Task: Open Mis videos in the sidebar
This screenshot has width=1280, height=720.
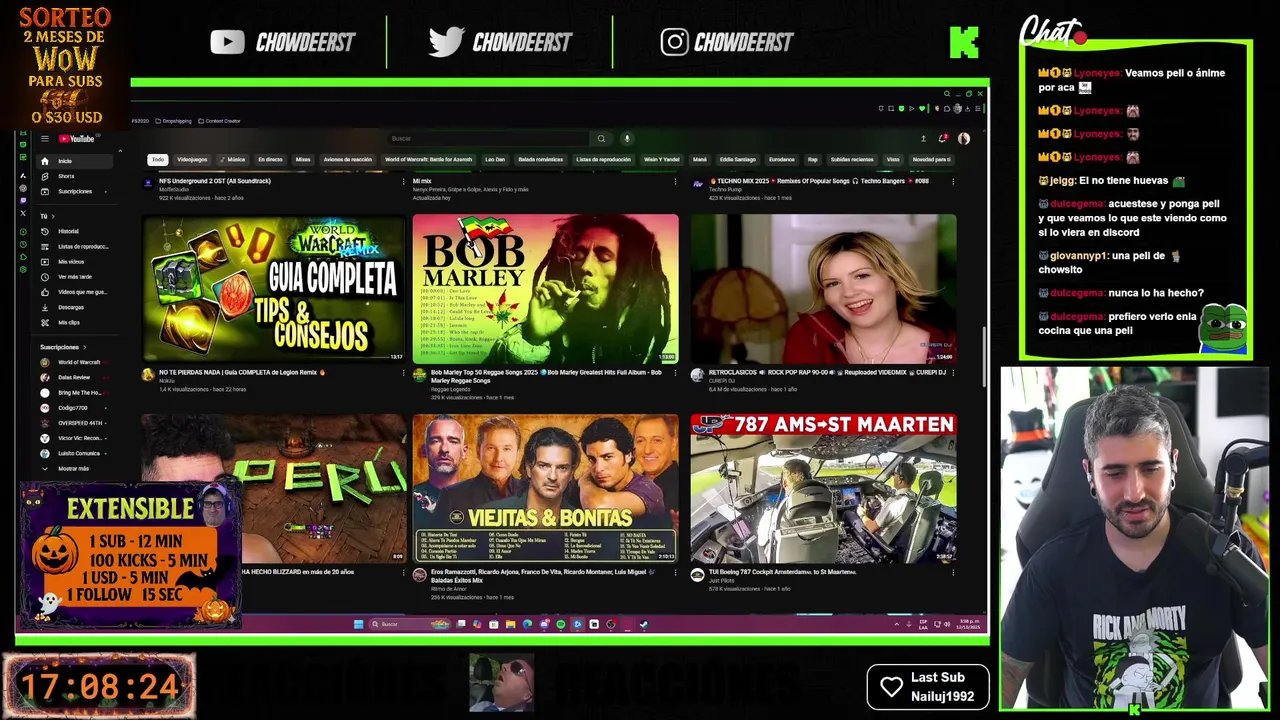Action: (74, 261)
